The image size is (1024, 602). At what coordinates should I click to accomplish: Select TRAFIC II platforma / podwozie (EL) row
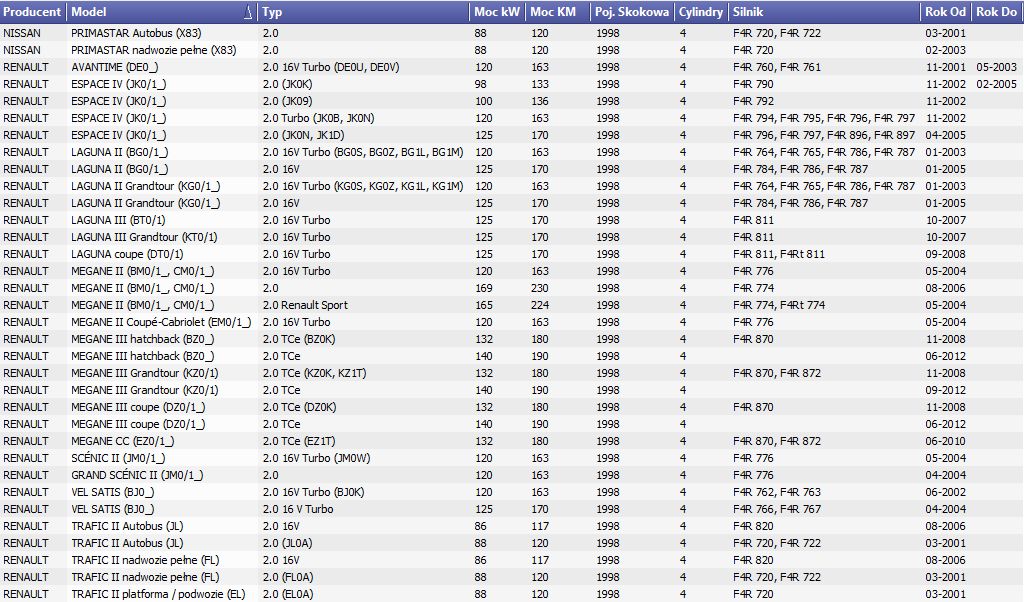pos(512,593)
